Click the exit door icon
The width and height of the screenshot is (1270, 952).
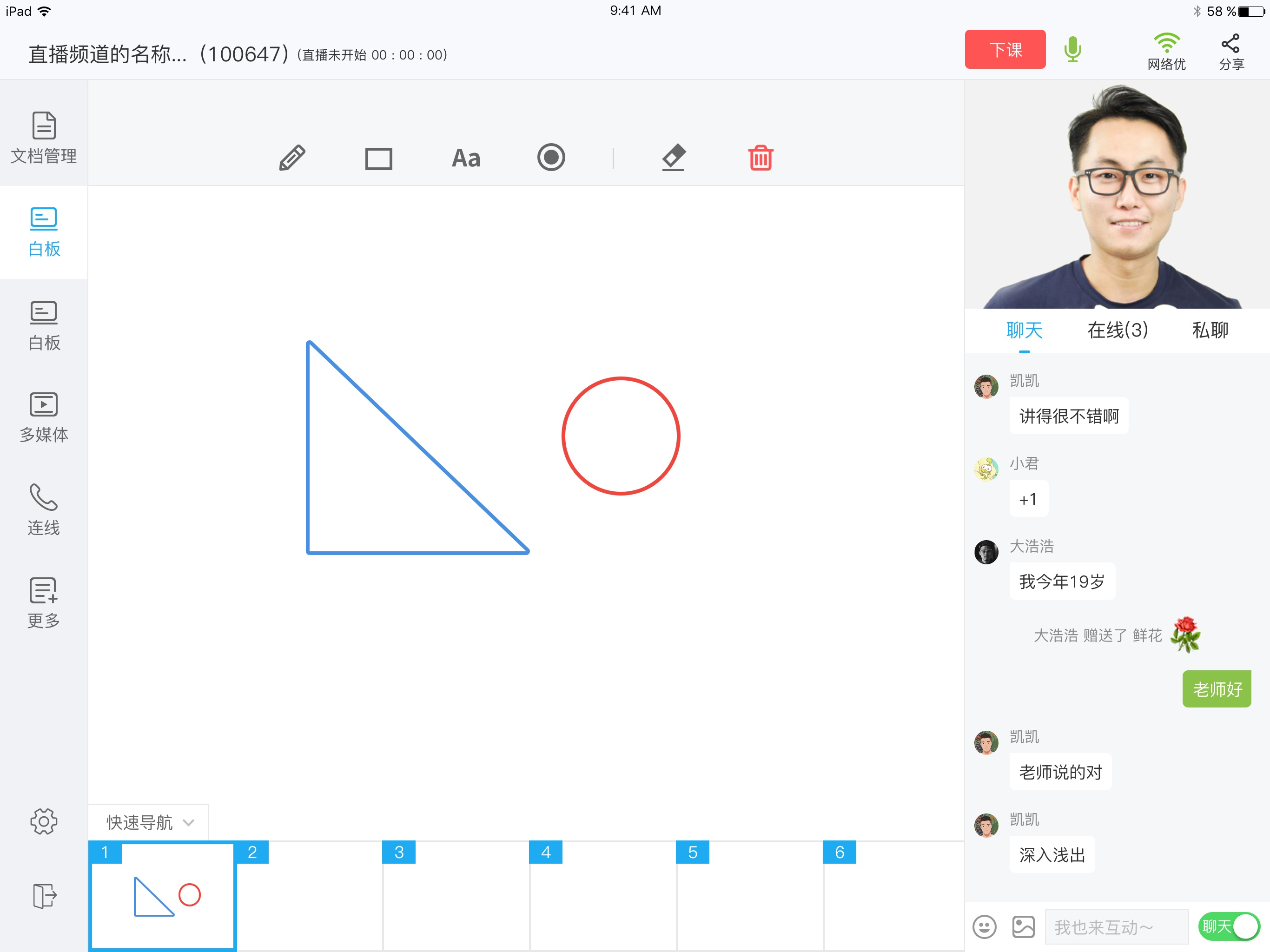point(44,896)
